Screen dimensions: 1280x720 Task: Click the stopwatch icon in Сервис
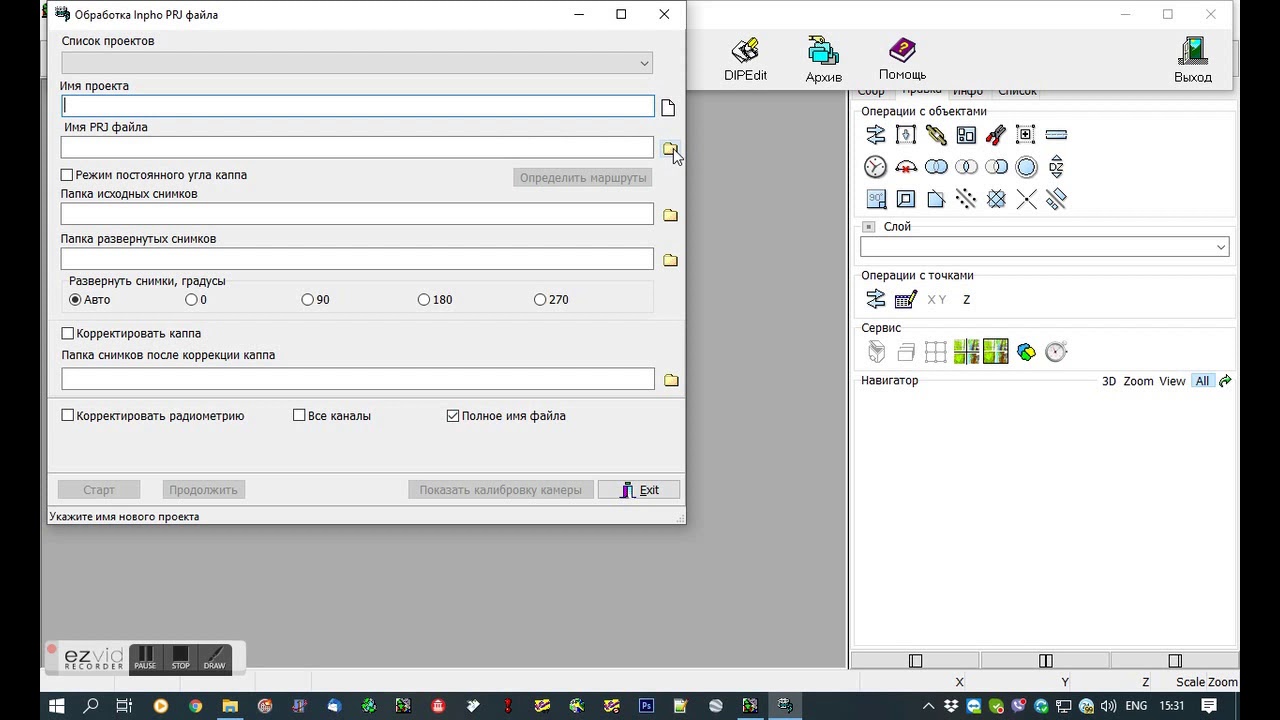pyautogui.click(x=1056, y=351)
